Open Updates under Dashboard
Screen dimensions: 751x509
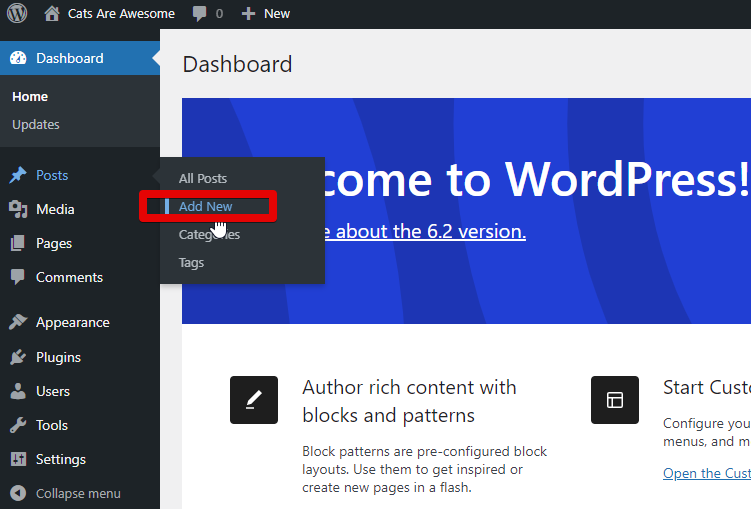(x=36, y=124)
